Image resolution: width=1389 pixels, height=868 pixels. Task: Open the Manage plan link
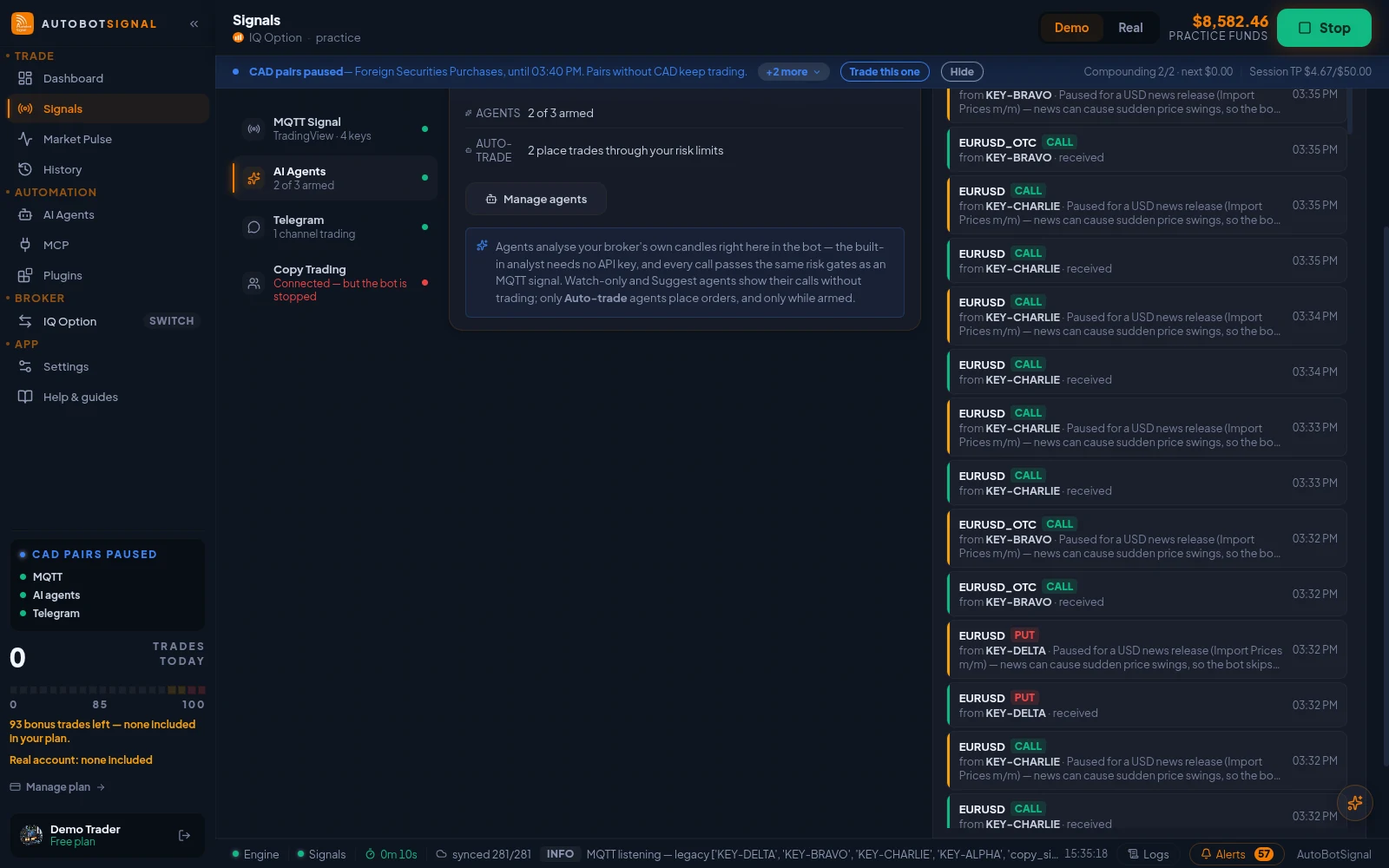tap(57, 787)
